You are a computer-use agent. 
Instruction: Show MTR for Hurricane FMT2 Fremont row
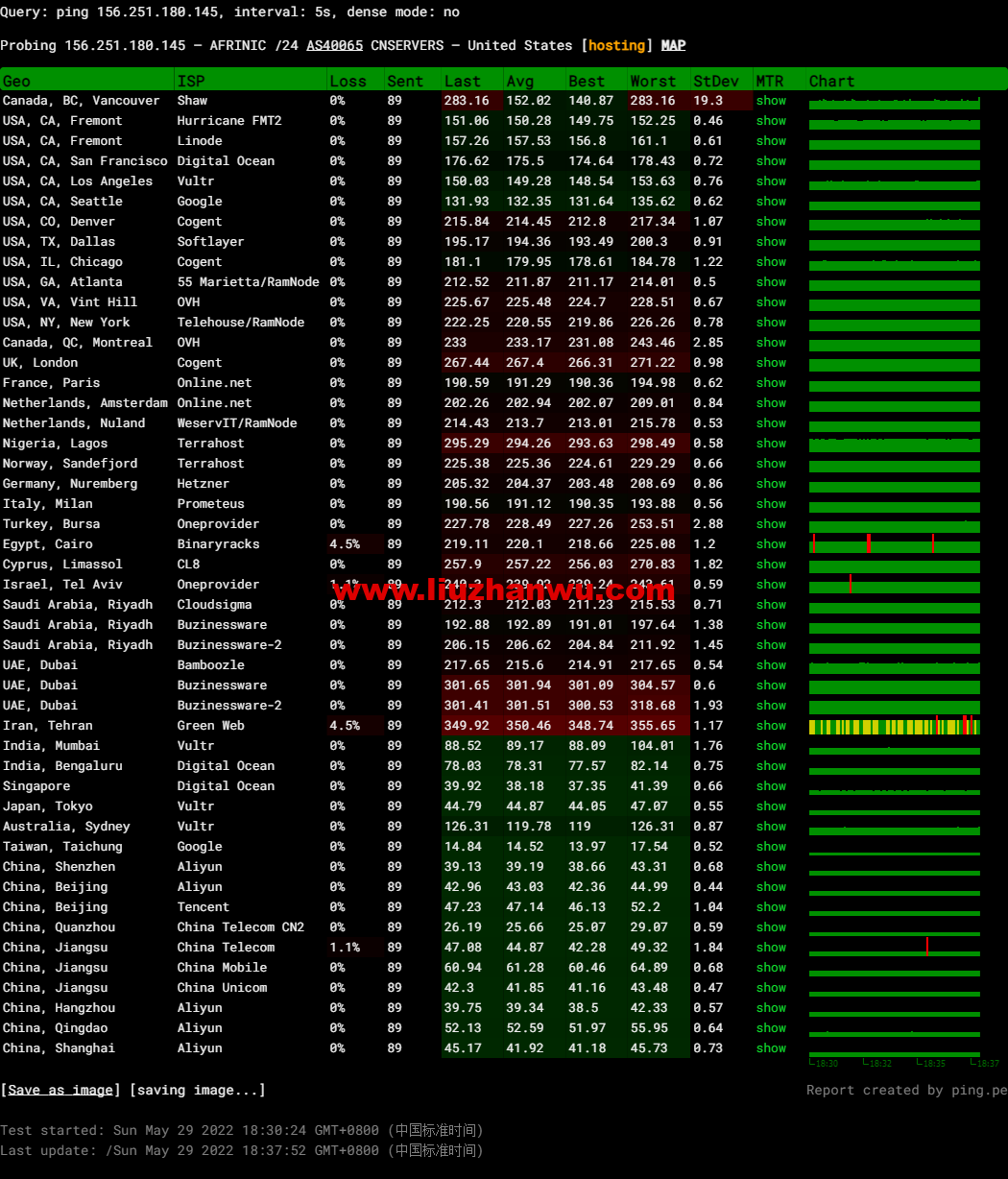pos(771,121)
